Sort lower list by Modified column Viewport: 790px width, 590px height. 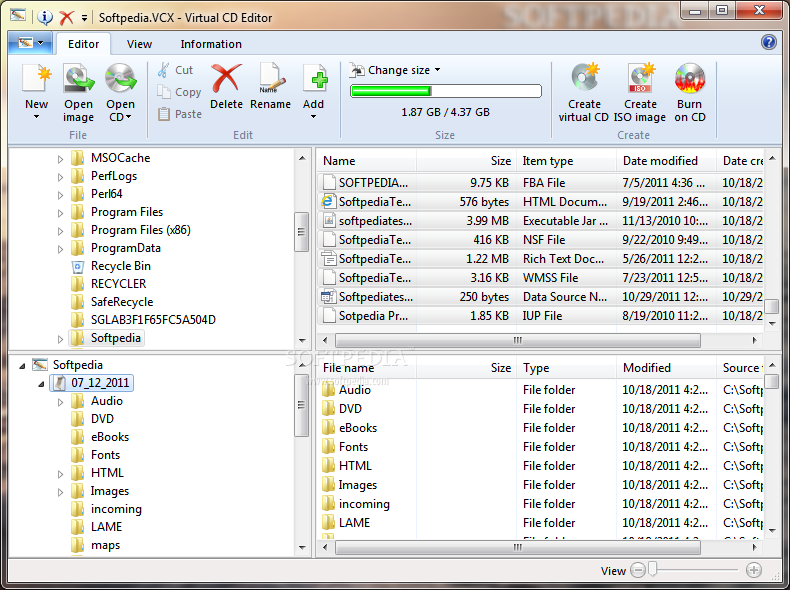[x=666, y=368]
